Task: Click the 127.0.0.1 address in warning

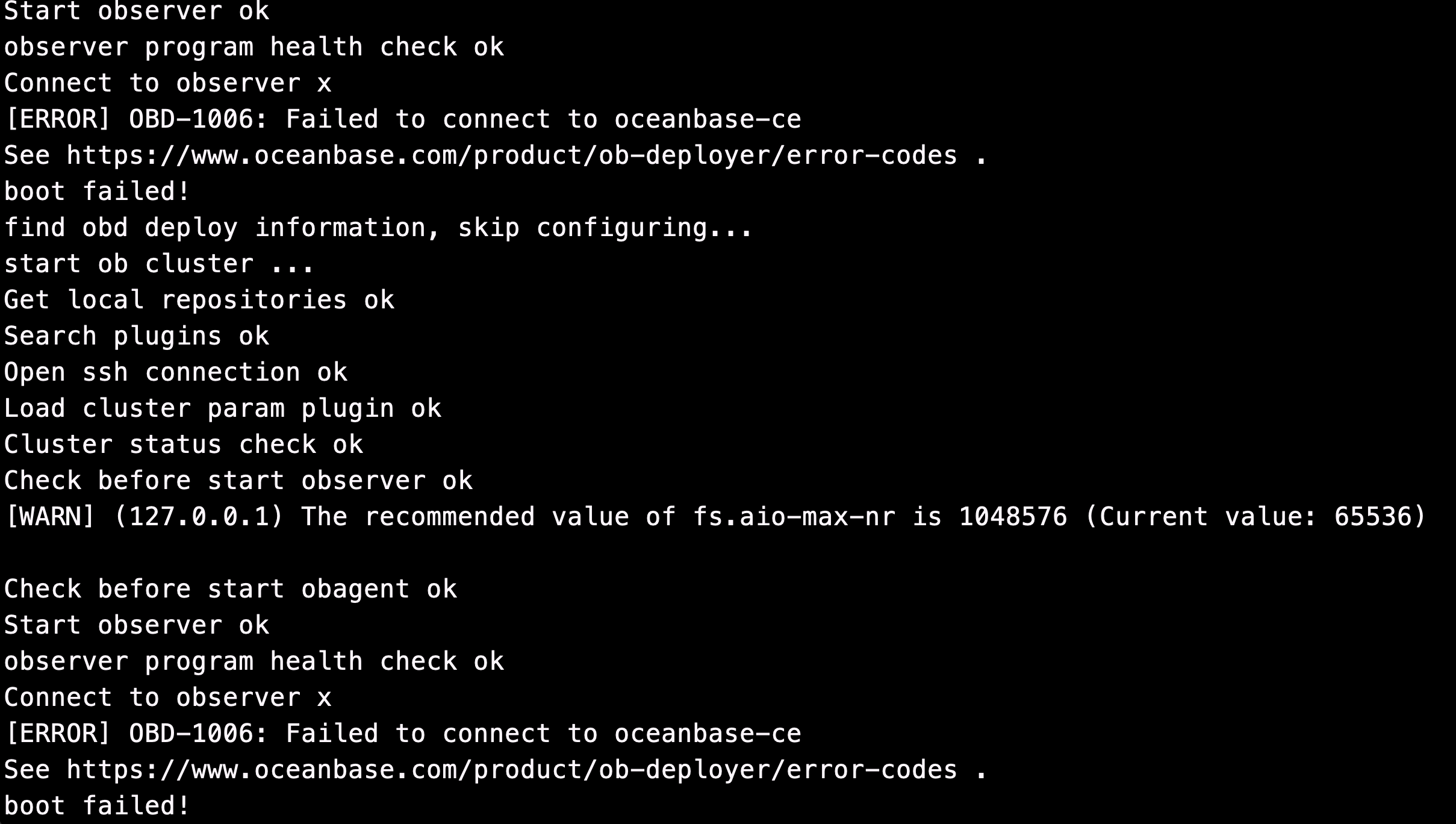Action: (x=199, y=517)
